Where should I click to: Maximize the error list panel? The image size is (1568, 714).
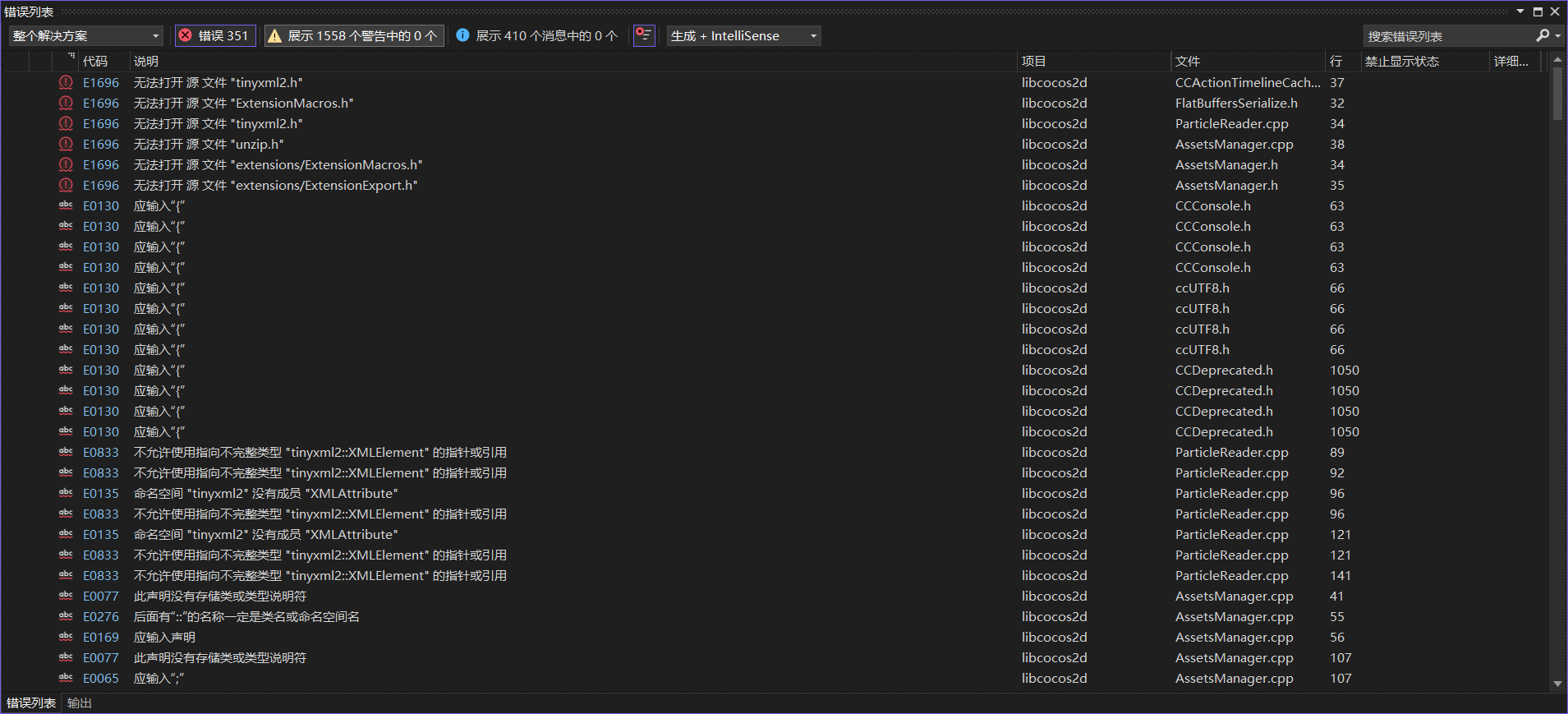point(1538,12)
